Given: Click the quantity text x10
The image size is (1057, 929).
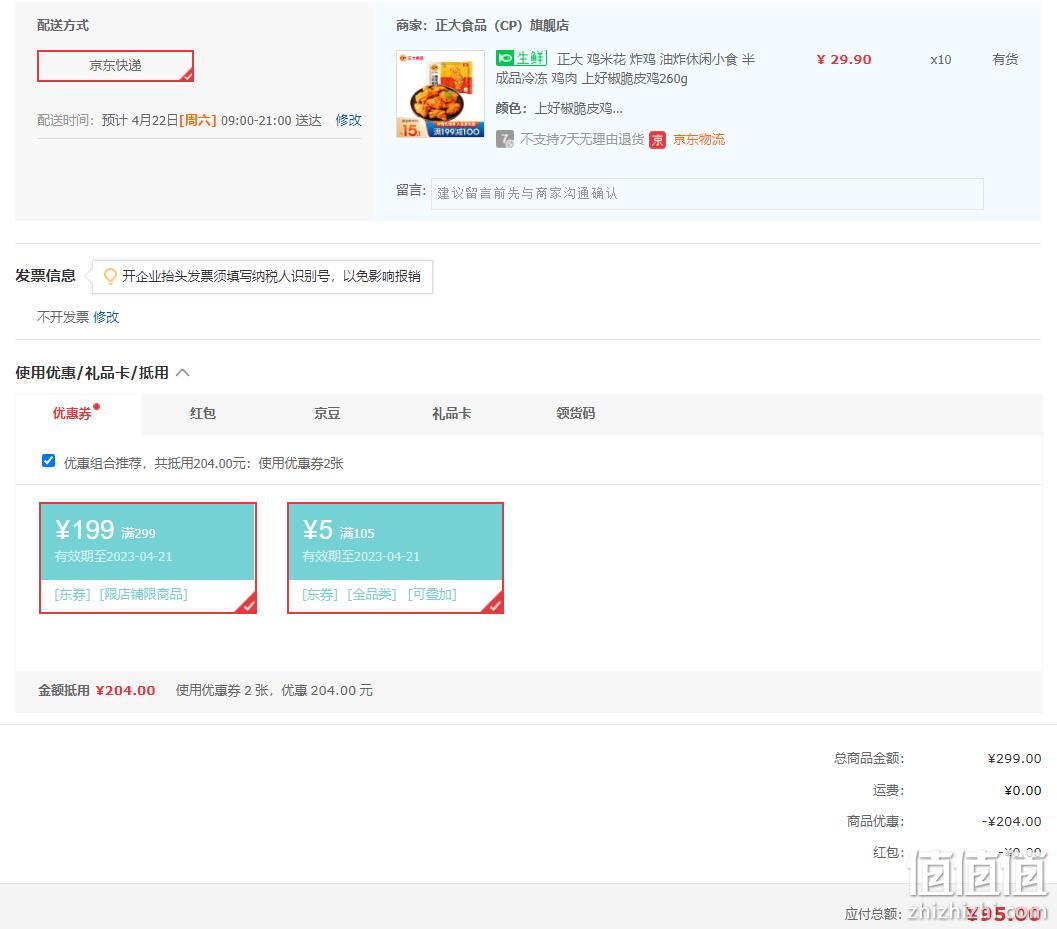Looking at the screenshot, I should point(940,59).
